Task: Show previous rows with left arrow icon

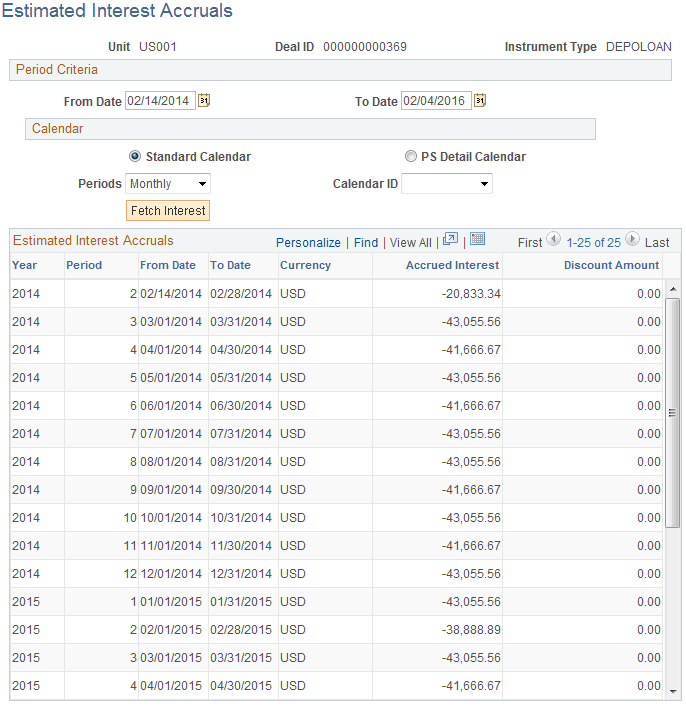Action: pyautogui.click(x=553, y=239)
